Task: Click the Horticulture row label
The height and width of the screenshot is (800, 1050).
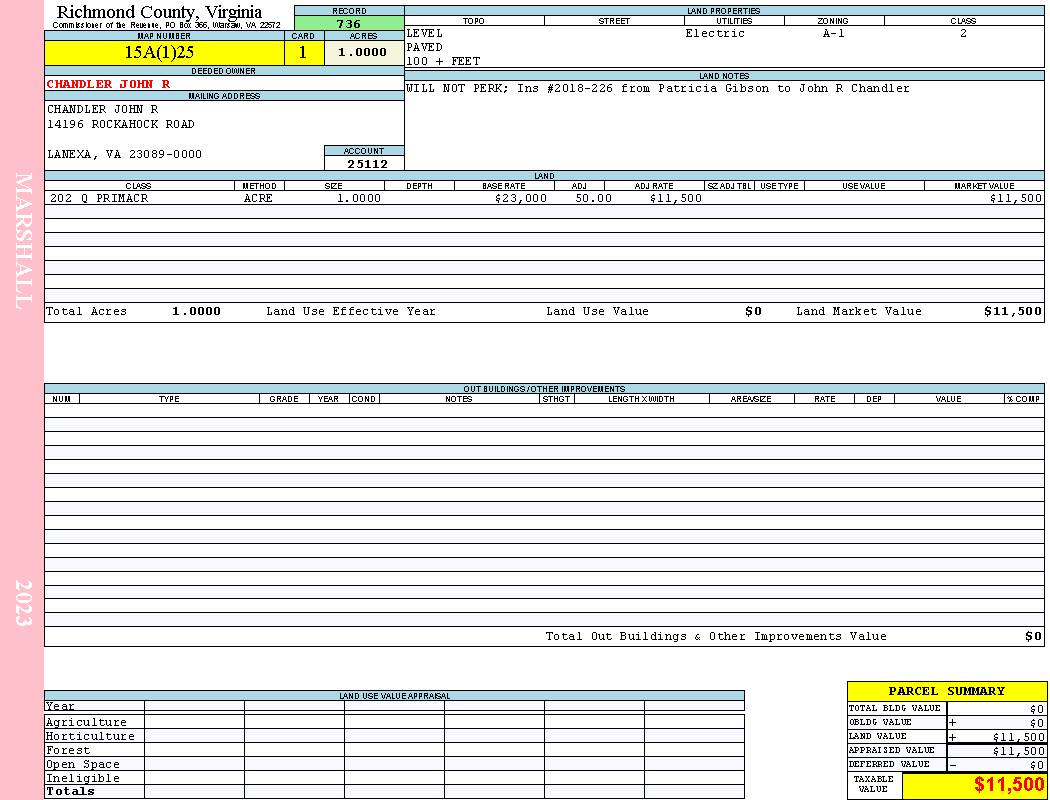Action: (x=90, y=736)
